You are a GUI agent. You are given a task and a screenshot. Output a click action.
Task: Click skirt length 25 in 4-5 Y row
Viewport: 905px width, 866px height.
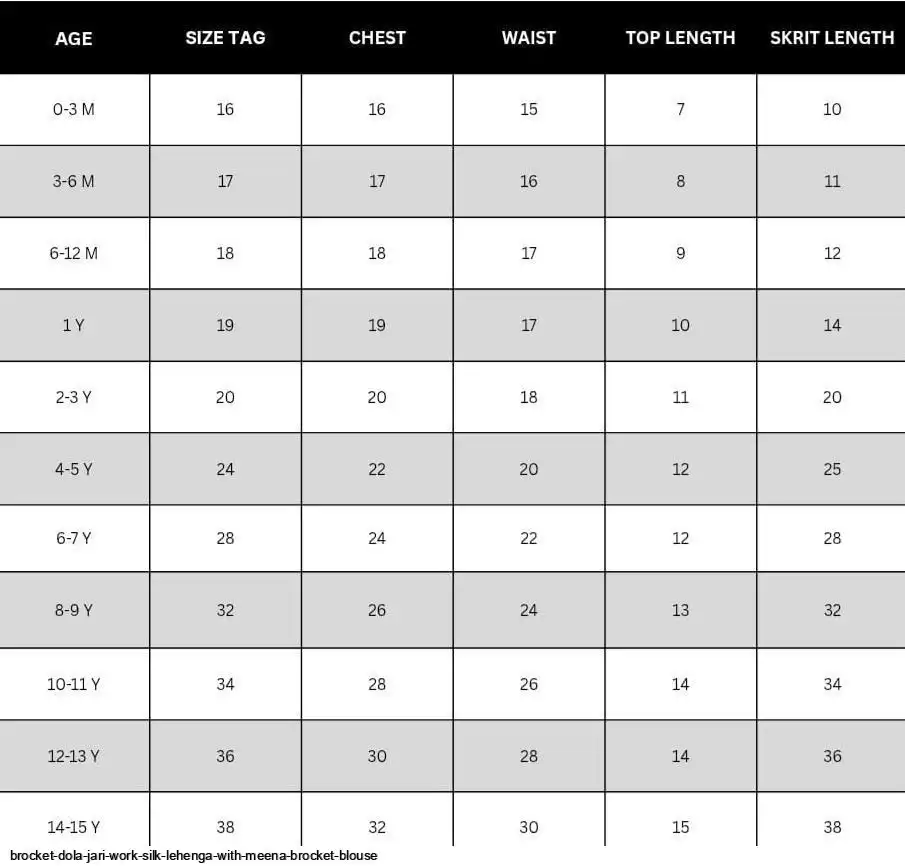tap(832, 469)
